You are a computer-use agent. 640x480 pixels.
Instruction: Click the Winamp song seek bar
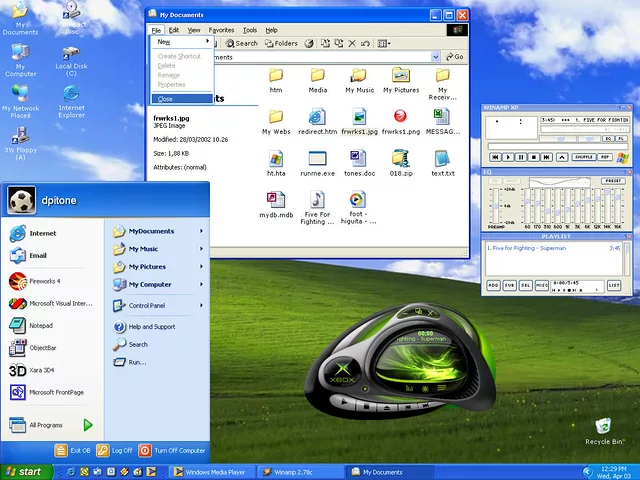[558, 146]
